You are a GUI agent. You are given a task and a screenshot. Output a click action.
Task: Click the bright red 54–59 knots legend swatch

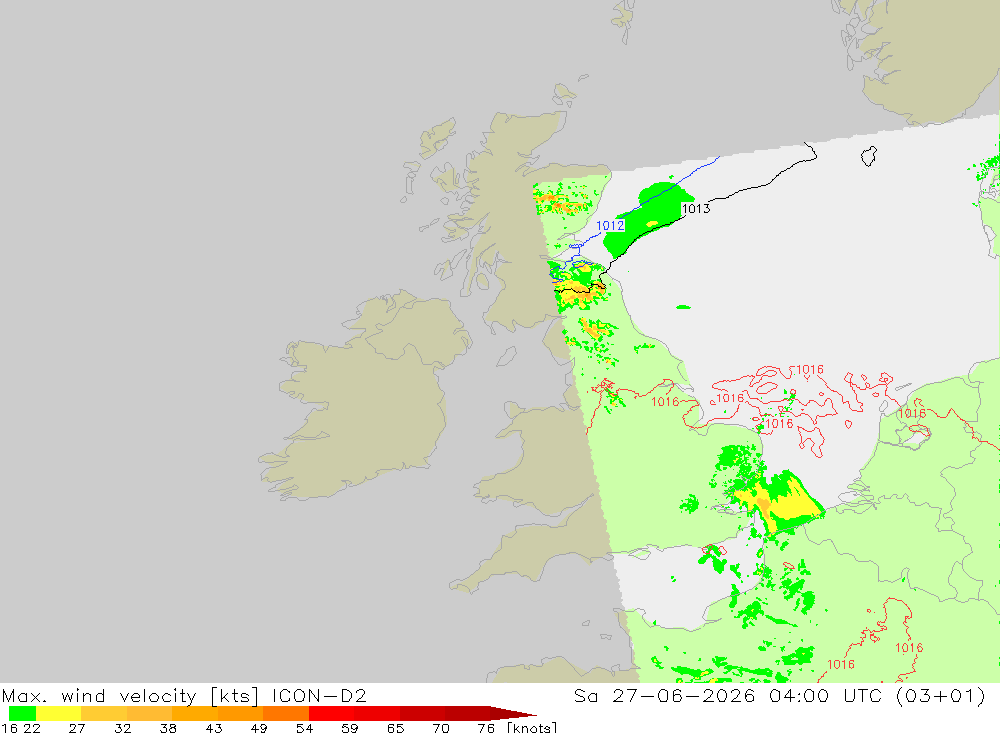coord(331,713)
